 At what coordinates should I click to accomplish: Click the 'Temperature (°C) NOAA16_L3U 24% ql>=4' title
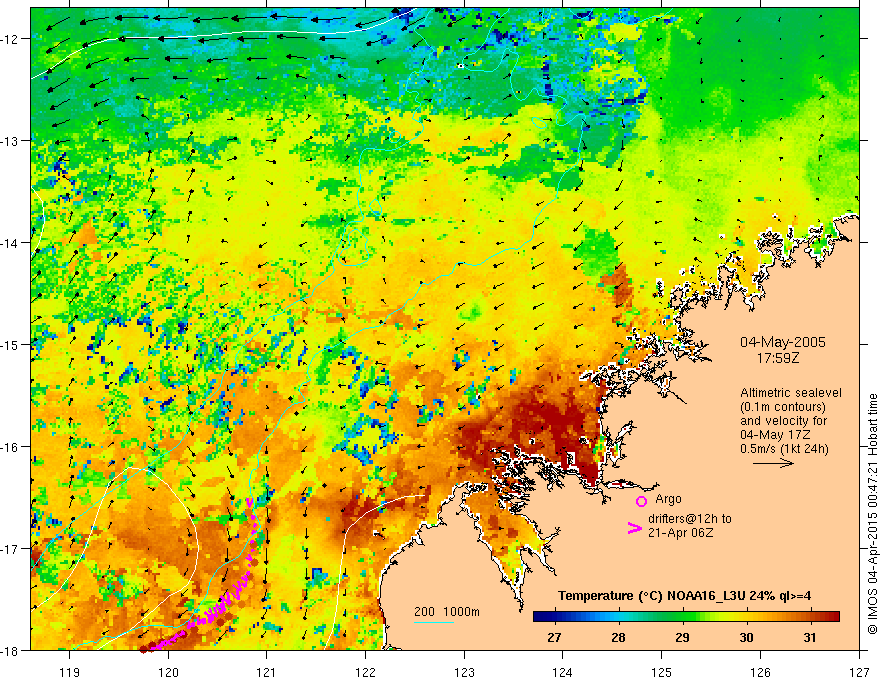[684, 596]
